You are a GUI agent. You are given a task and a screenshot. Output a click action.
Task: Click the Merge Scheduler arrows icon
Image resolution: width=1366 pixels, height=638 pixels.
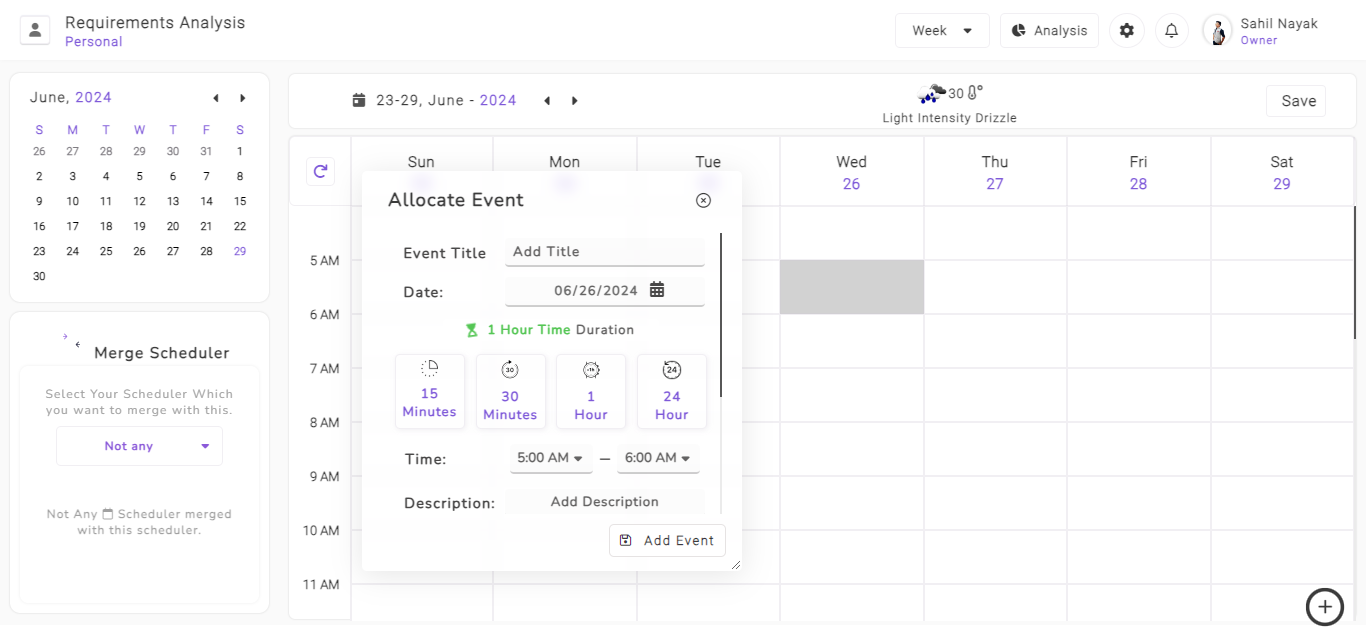pos(72,340)
